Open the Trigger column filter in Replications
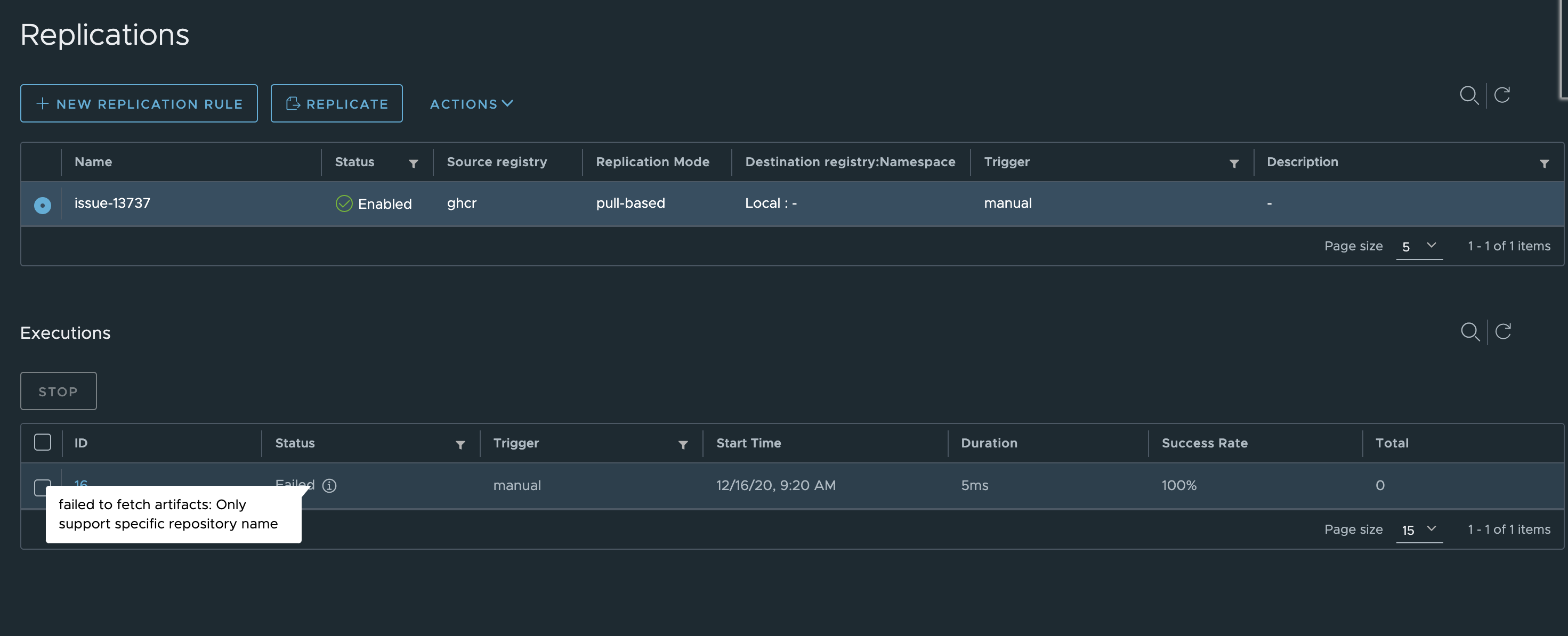The width and height of the screenshot is (1568, 636). click(1234, 164)
